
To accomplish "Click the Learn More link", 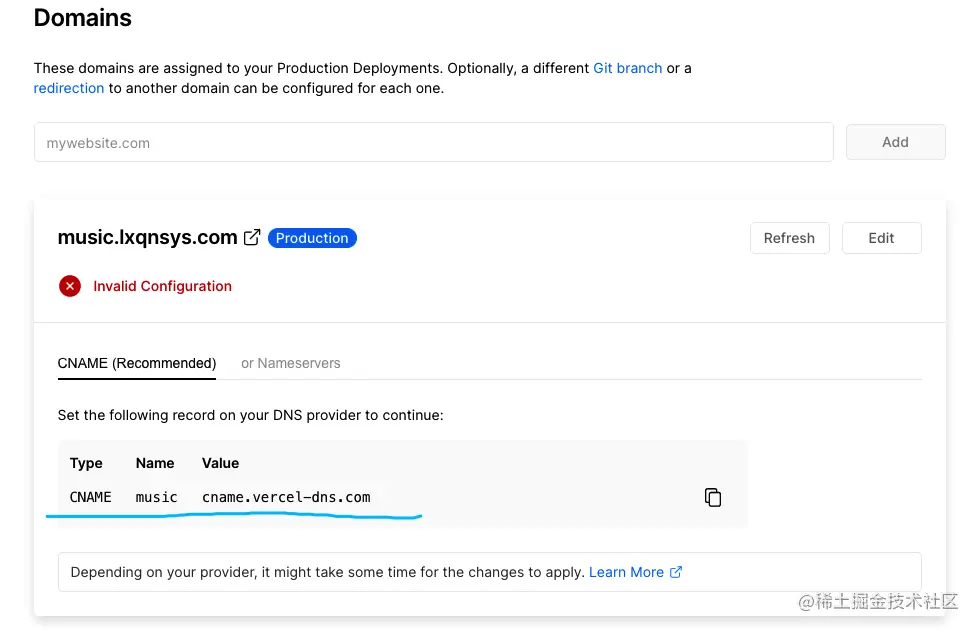I will click(x=626, y=572).
